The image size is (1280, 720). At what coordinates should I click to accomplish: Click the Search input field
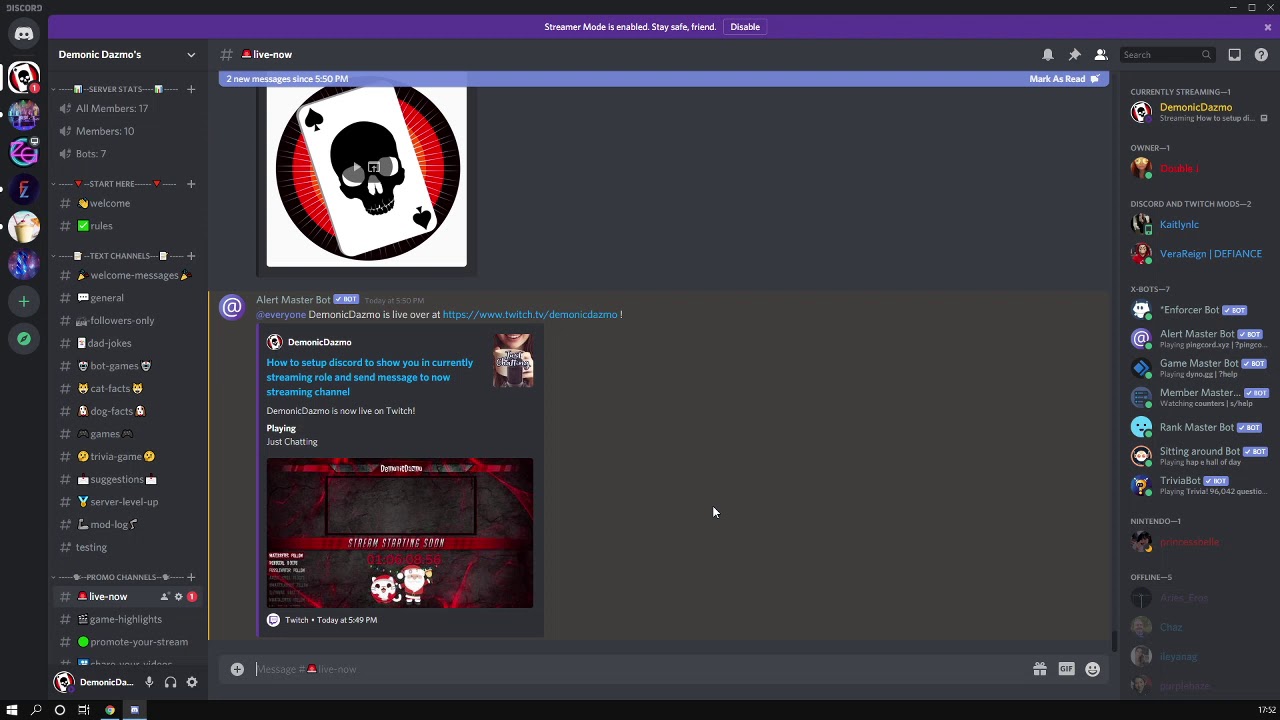click(x=1167, y=55)
